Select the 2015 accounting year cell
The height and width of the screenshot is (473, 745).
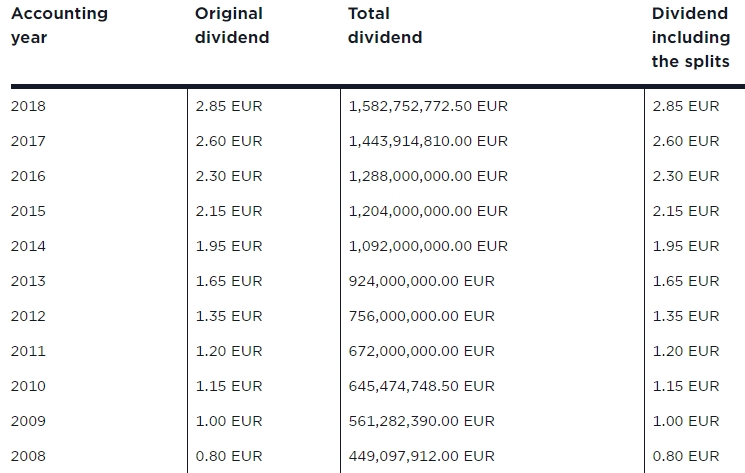click(x=28, y=211)
